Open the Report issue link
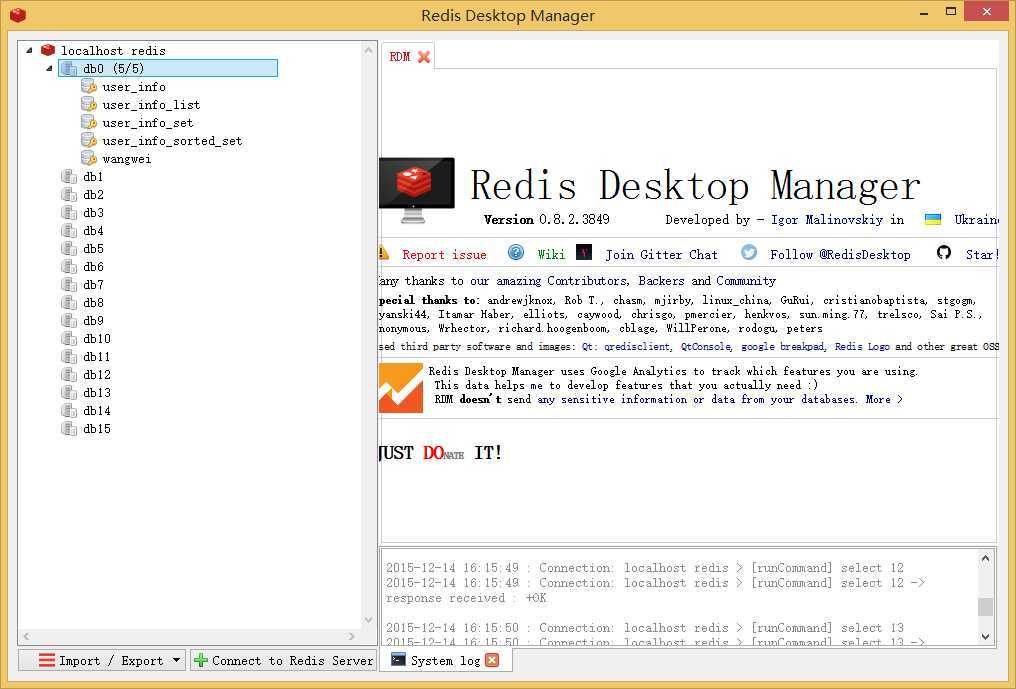Viewport: 1016px width, 689px height. pyautogui.click(x=444, y=255)
